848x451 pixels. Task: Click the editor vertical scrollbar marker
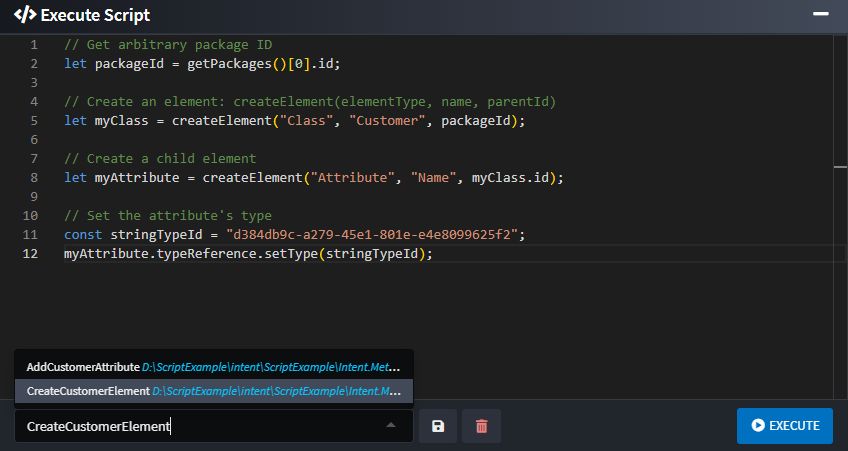840,167
